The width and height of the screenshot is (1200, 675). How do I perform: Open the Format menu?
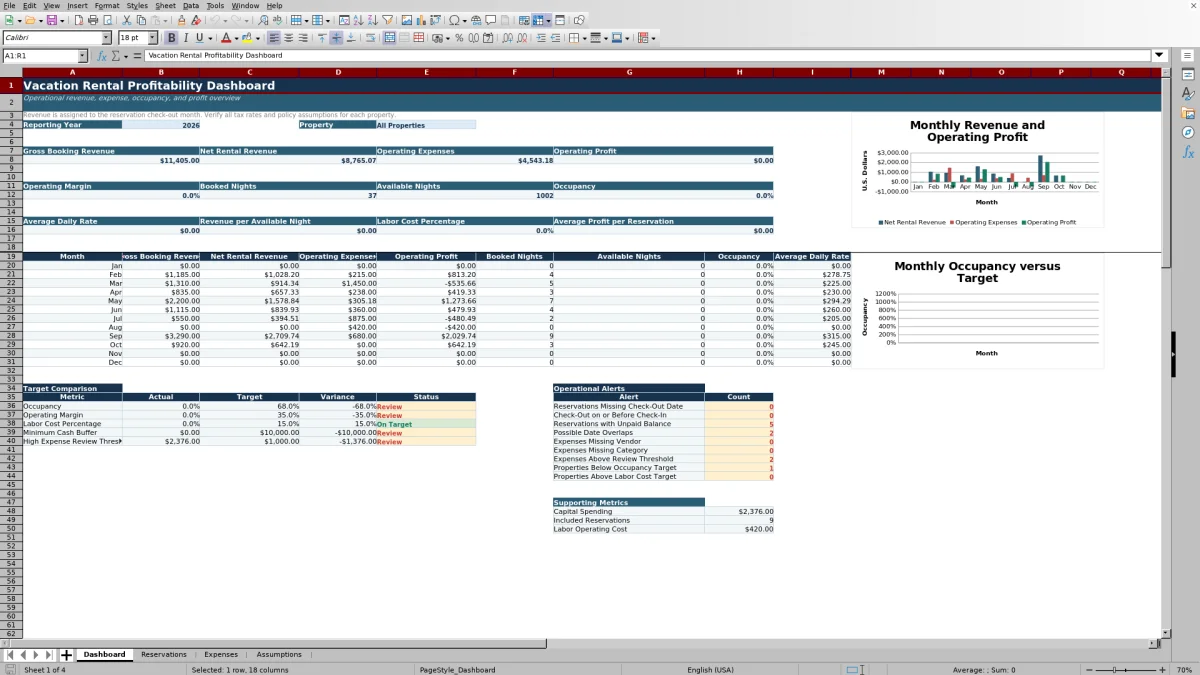pyautogui.click(x=107, y=5)
